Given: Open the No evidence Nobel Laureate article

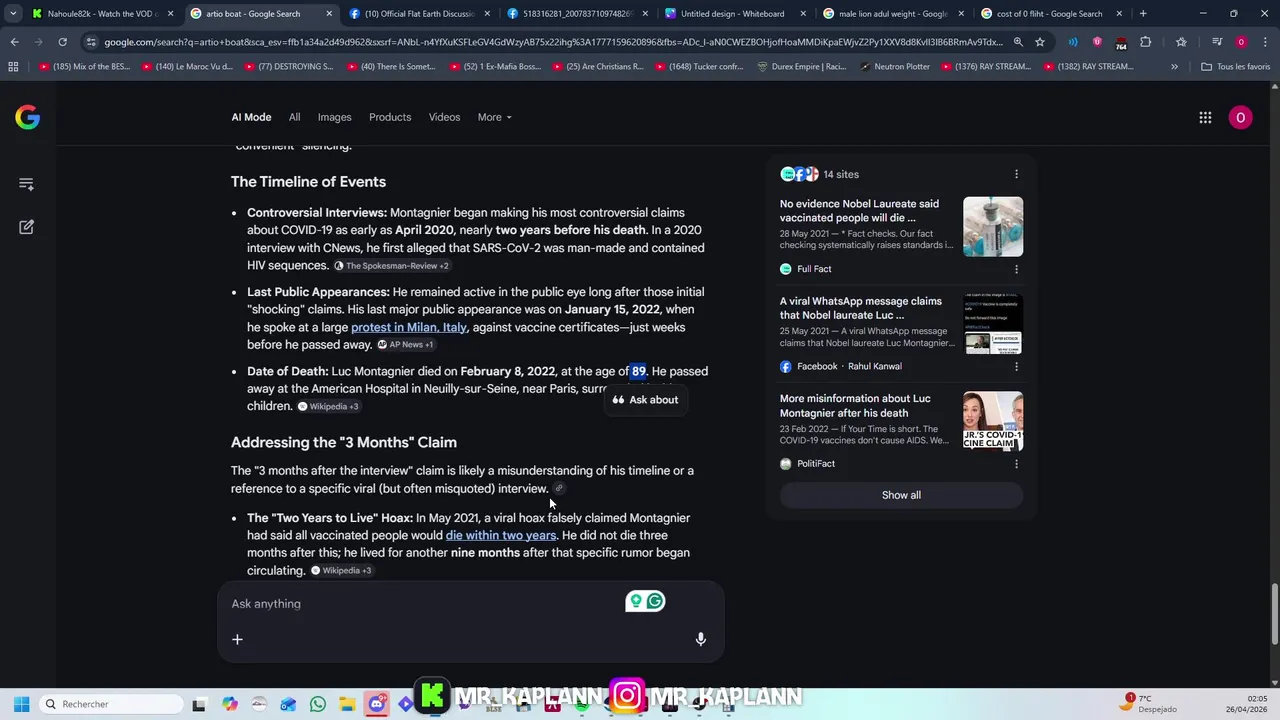Looking at the screenshot, I should [x=859, y=211].
